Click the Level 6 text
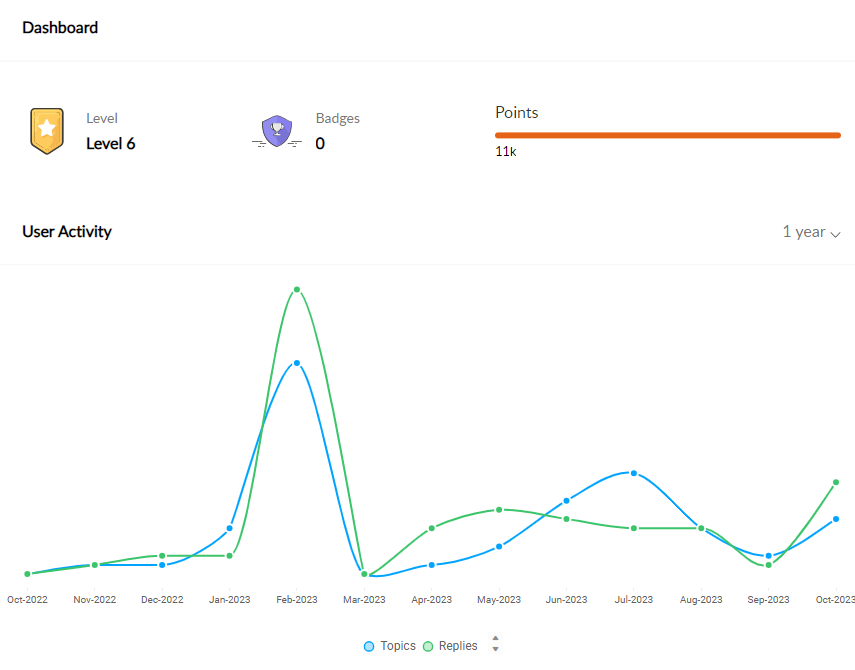The width and height of the screenshot is (855, 670). click(x=111, y=144)
